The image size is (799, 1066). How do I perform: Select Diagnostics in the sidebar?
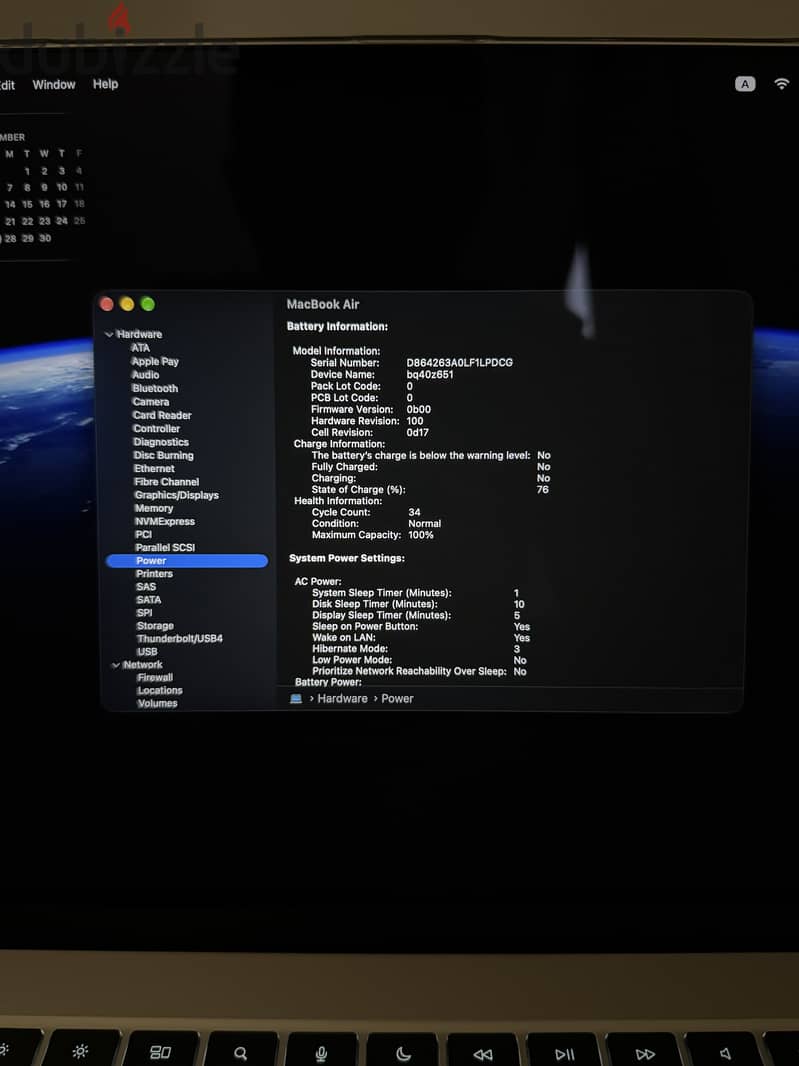161,442
